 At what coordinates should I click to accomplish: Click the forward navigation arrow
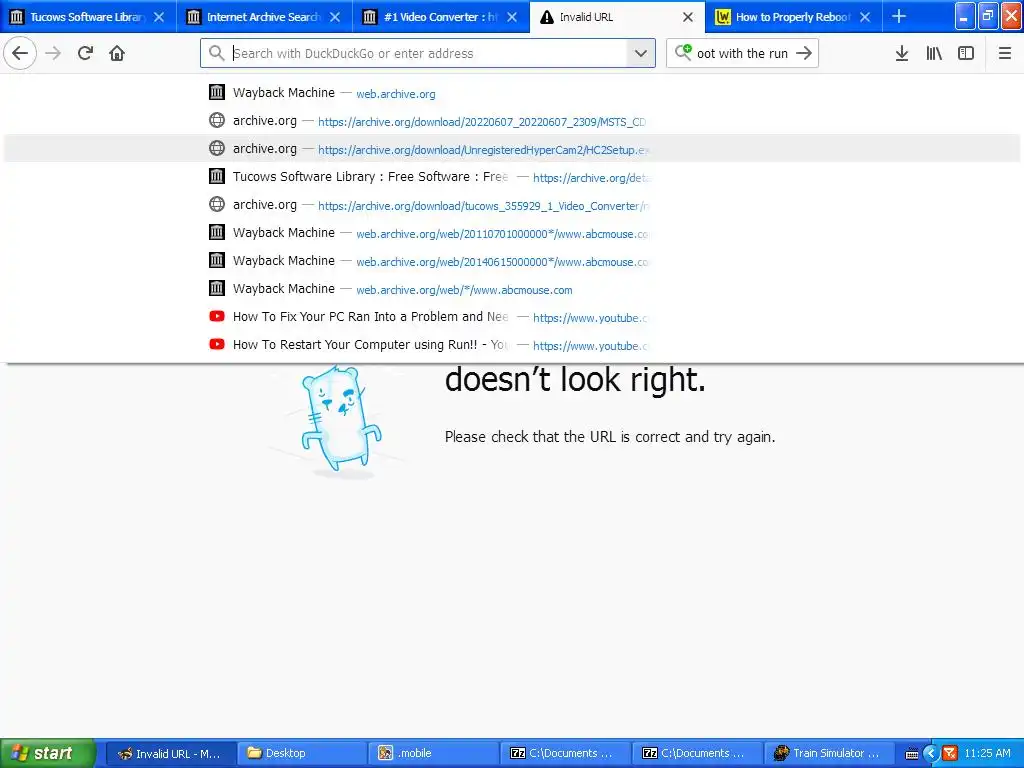[x=53, y=53]
